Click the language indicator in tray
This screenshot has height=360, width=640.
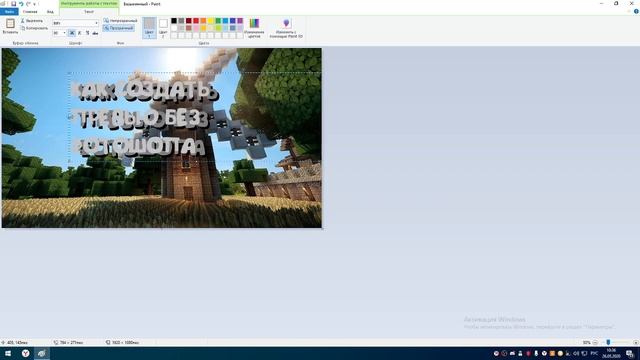[x=594, y=353]
